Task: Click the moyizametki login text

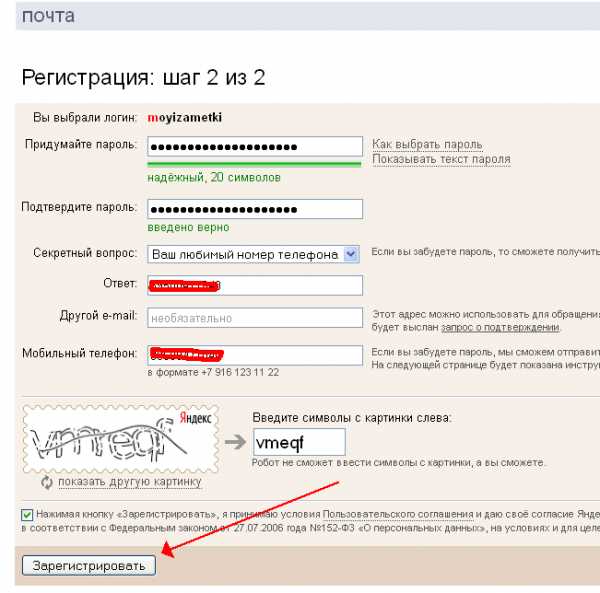Action: (x=184, y=117)
